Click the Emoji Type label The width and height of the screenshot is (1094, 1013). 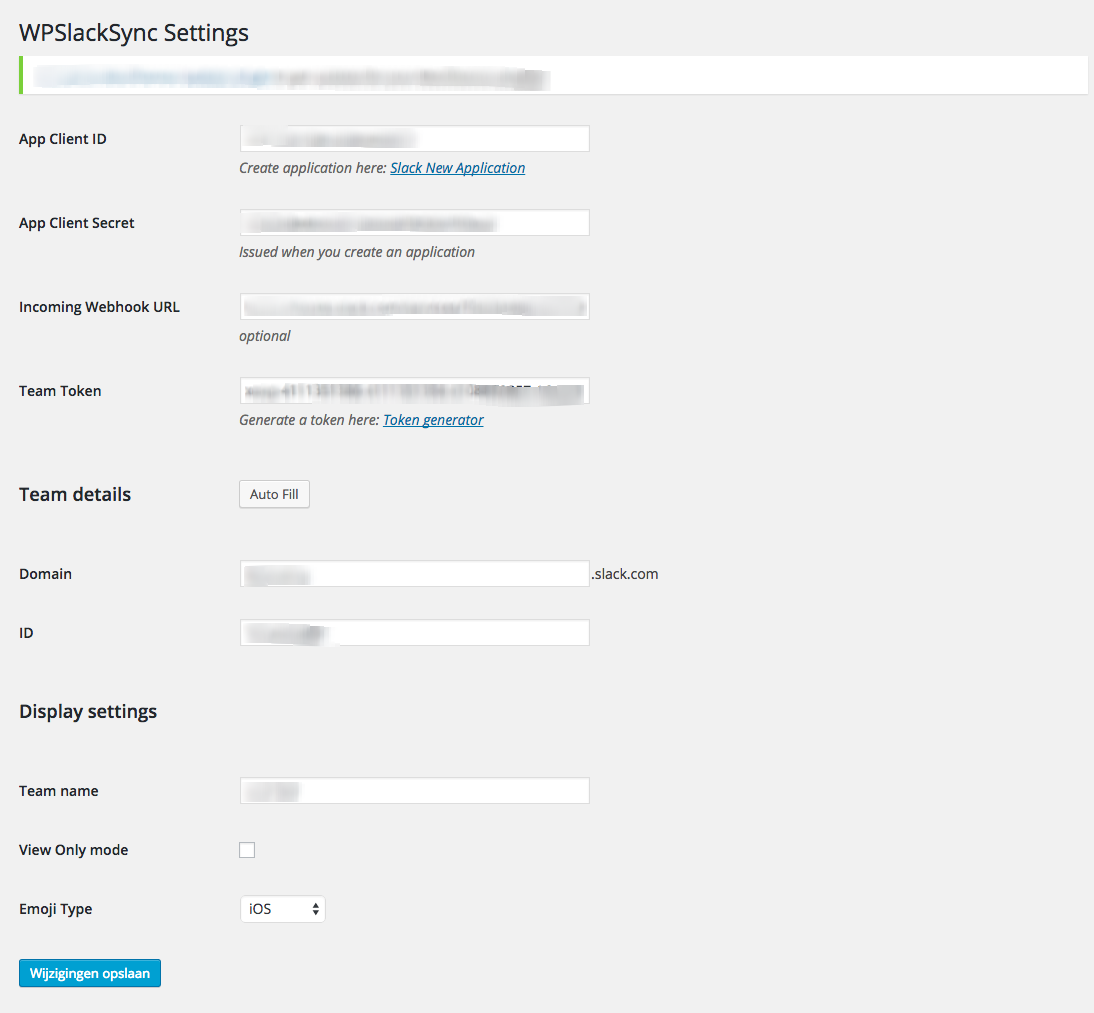click(x=55, y=909)
